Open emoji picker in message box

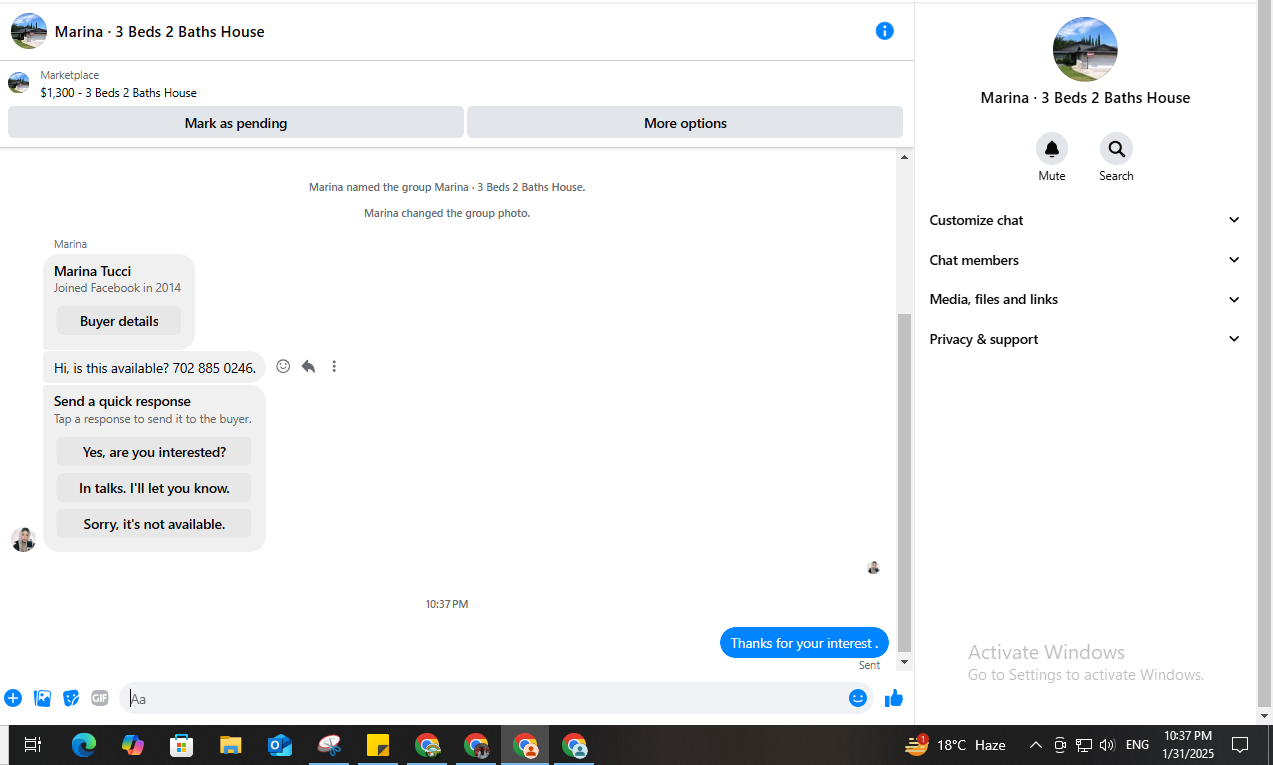[858, 698]
